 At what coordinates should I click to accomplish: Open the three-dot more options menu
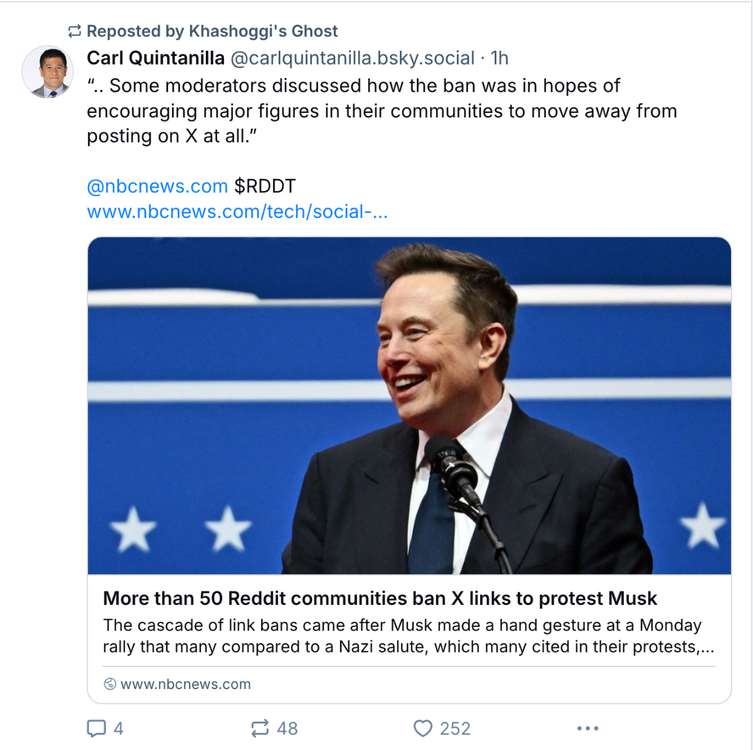tap(588, 728)
